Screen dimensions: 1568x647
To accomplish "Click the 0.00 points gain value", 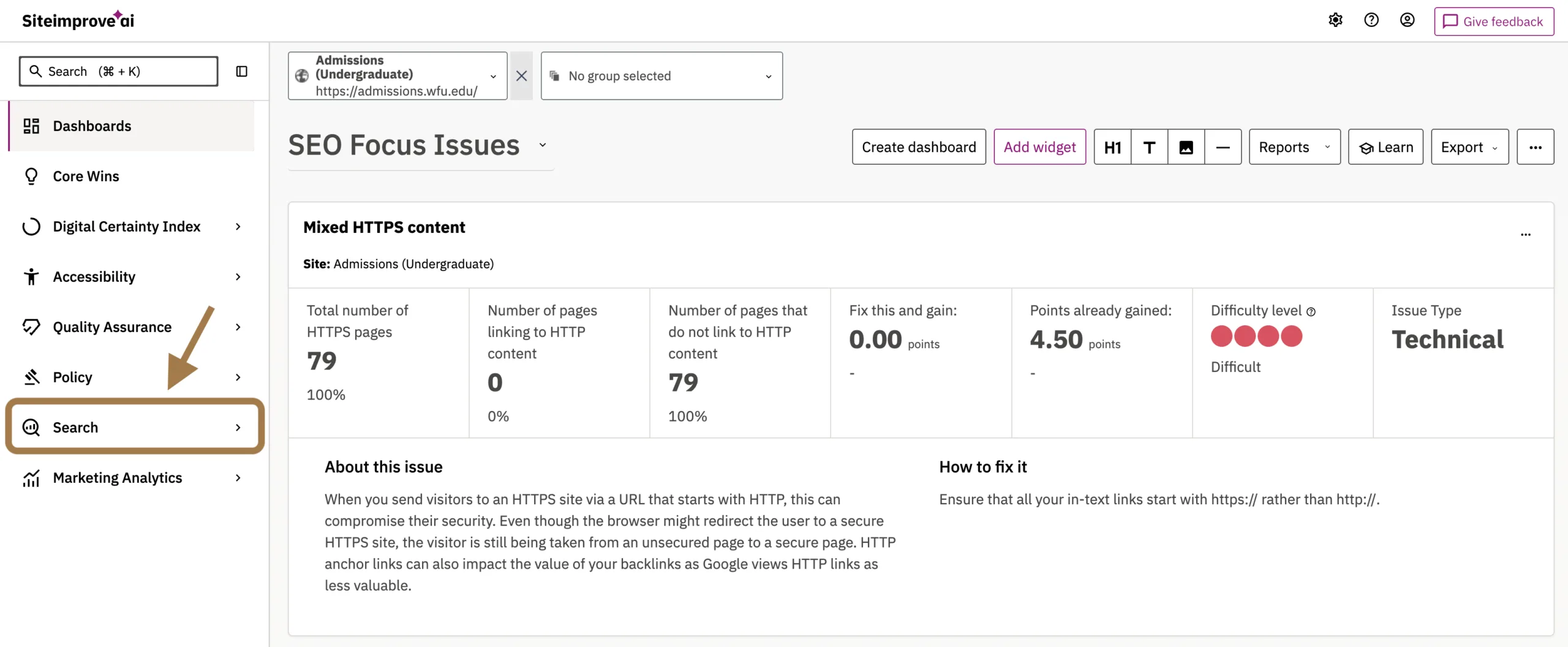I will 875,339.
